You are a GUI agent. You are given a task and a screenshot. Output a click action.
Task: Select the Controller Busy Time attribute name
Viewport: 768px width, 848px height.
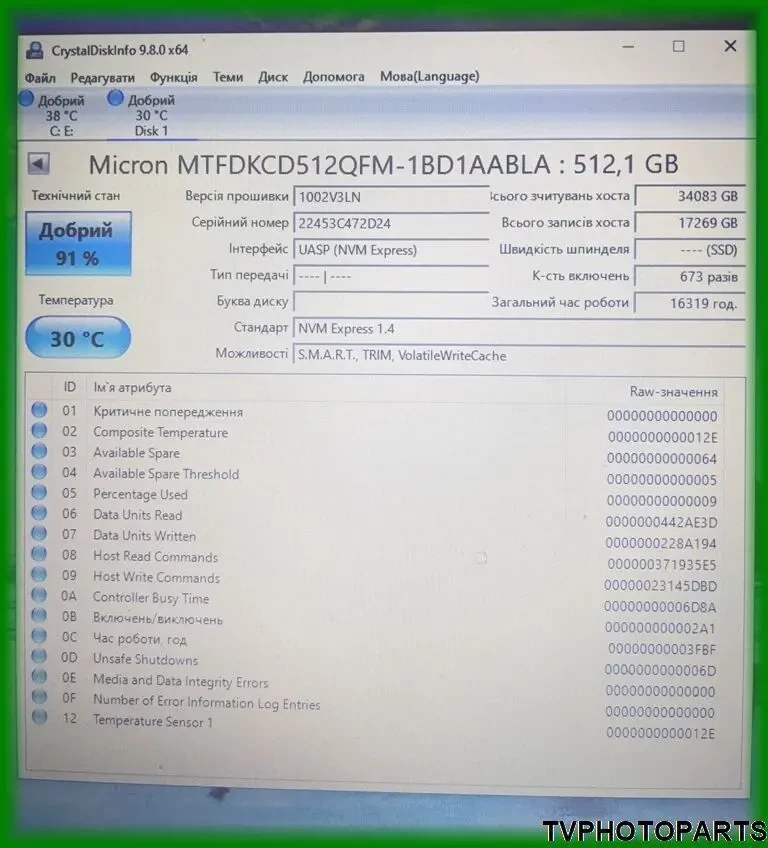(x=151, y=598)
